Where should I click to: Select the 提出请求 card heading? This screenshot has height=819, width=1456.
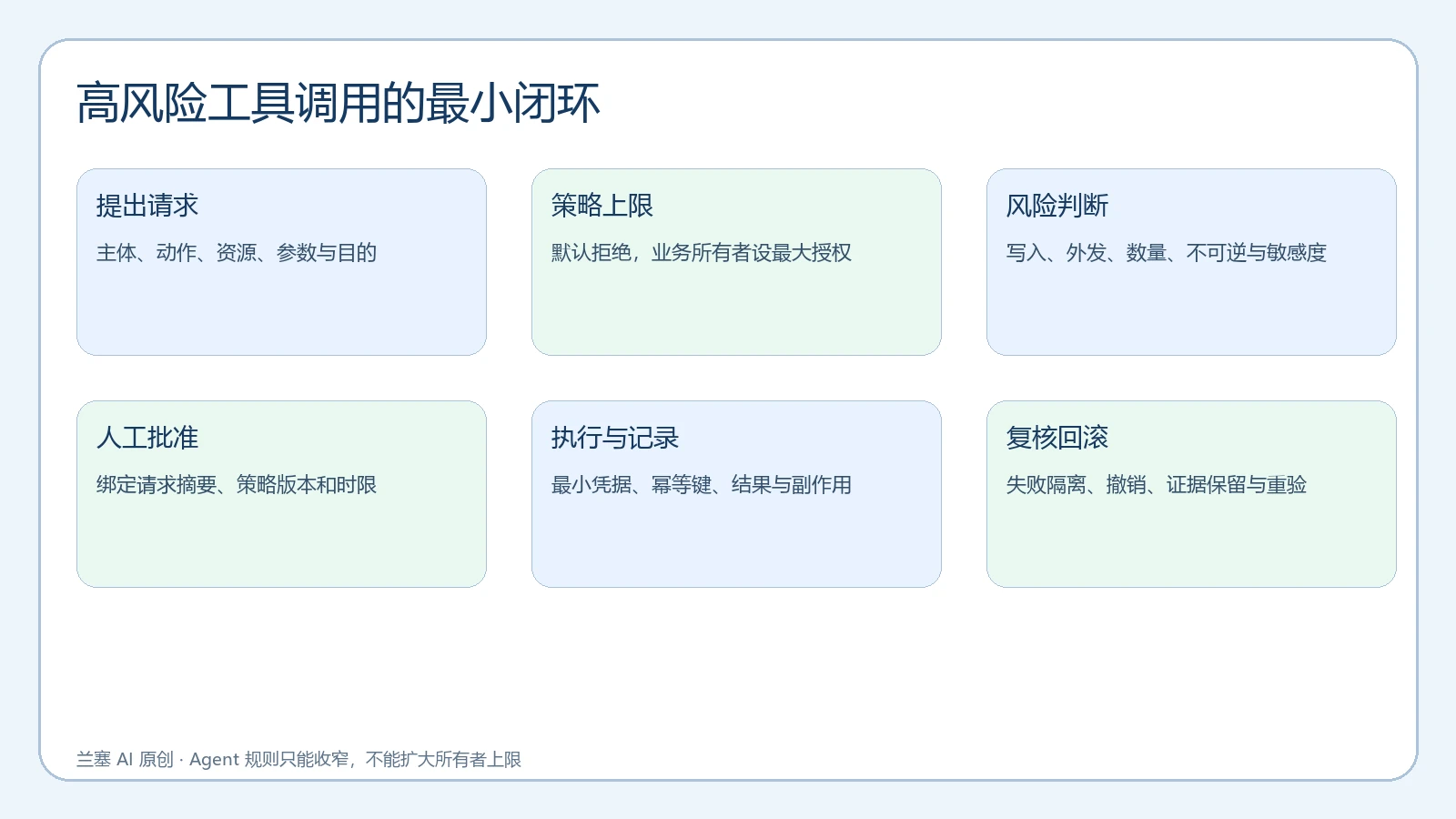(147, 206)
